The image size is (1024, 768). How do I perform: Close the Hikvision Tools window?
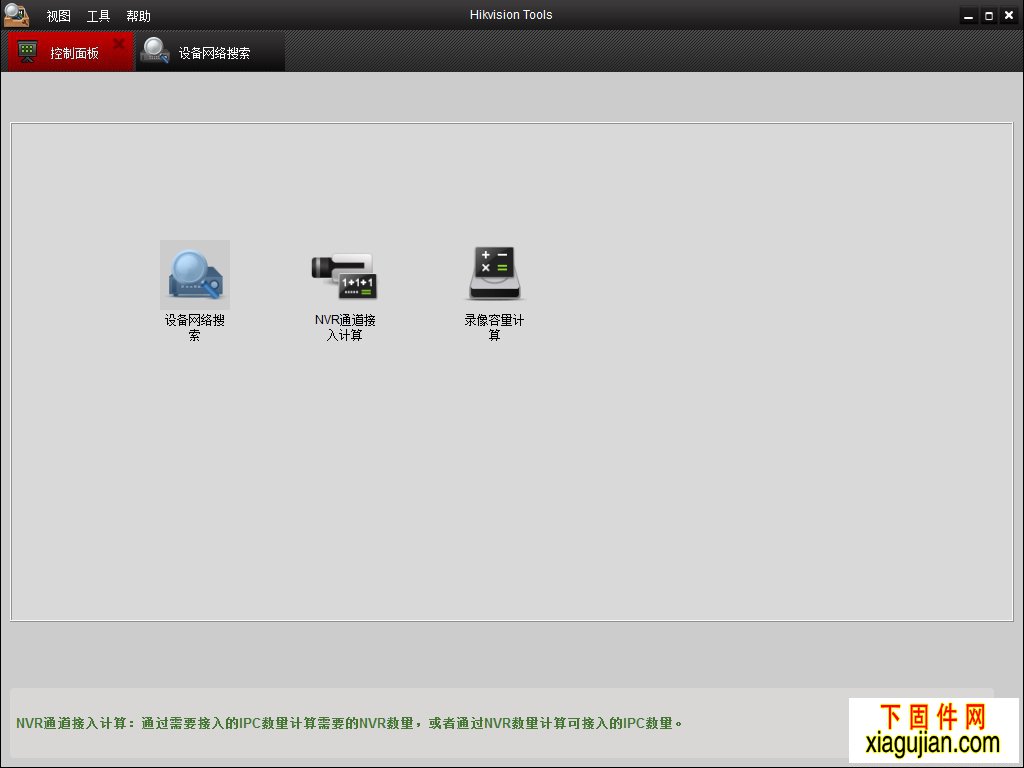(1009, 15)
